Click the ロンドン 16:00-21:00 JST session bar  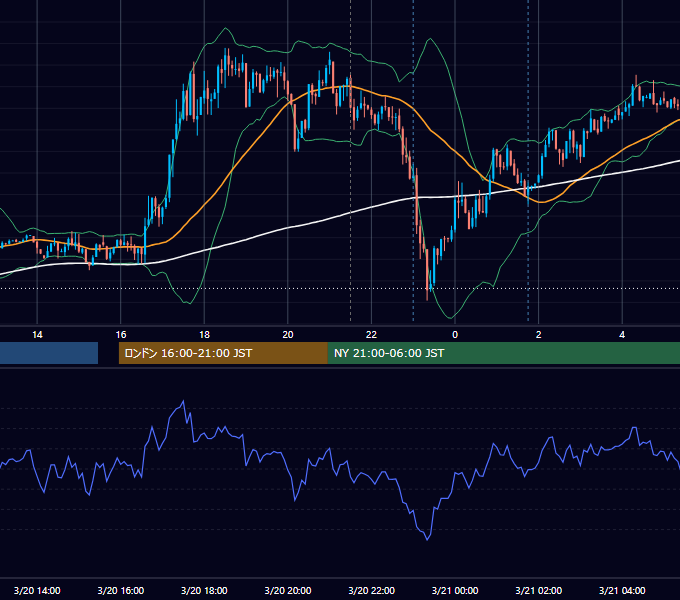tap(223, 353)
